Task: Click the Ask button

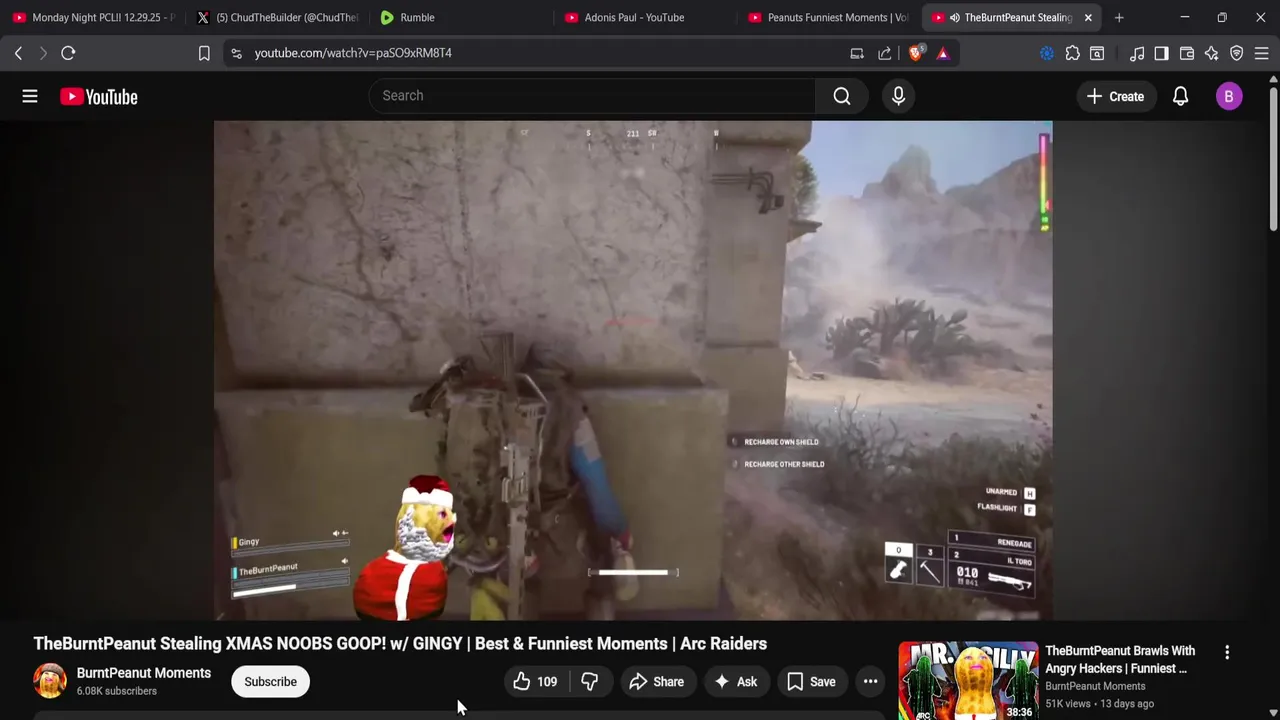Action: (x=736, y=682)
